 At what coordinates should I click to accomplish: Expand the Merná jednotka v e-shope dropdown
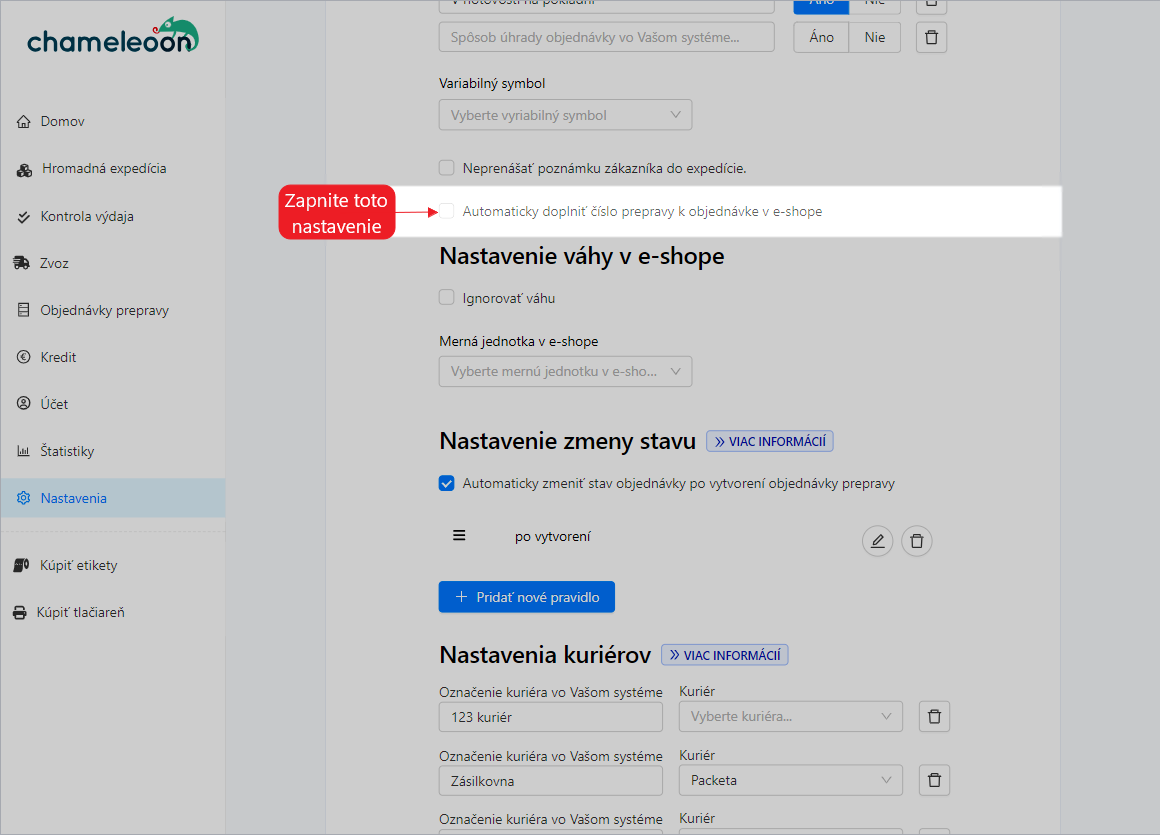(565, 372)
